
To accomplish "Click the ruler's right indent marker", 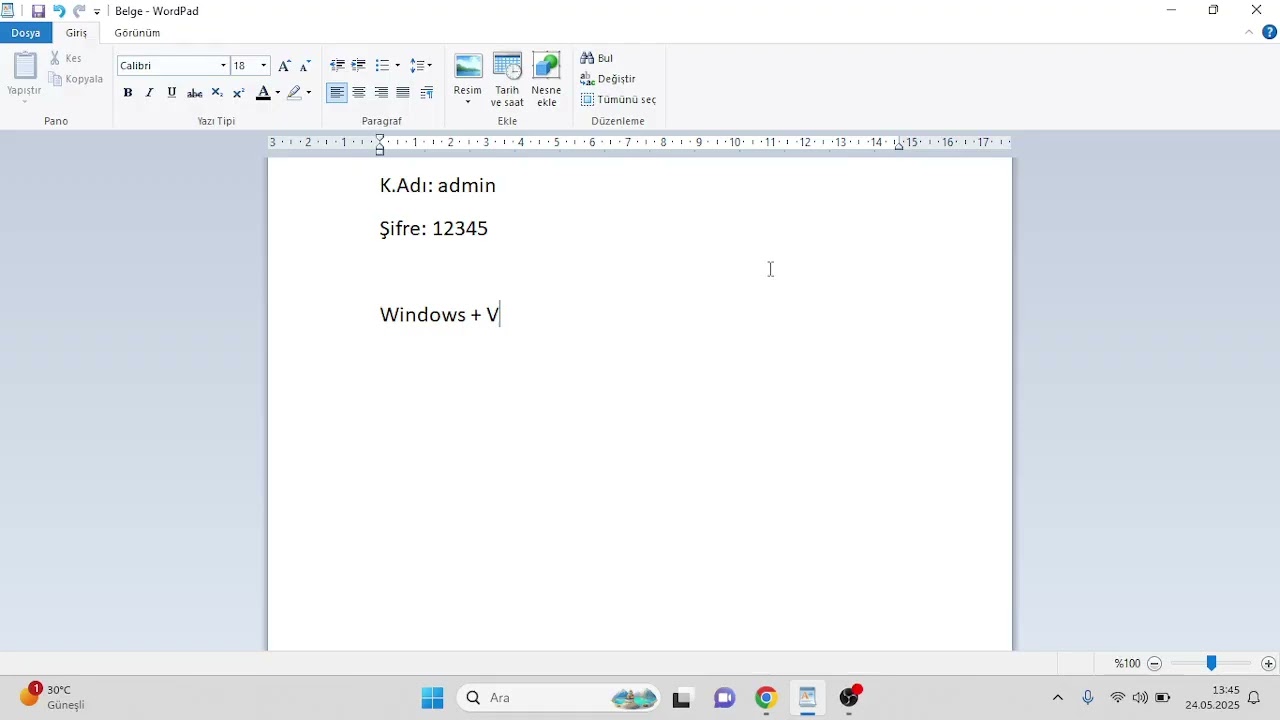I will pyautogui.click(x=899, y=146).
